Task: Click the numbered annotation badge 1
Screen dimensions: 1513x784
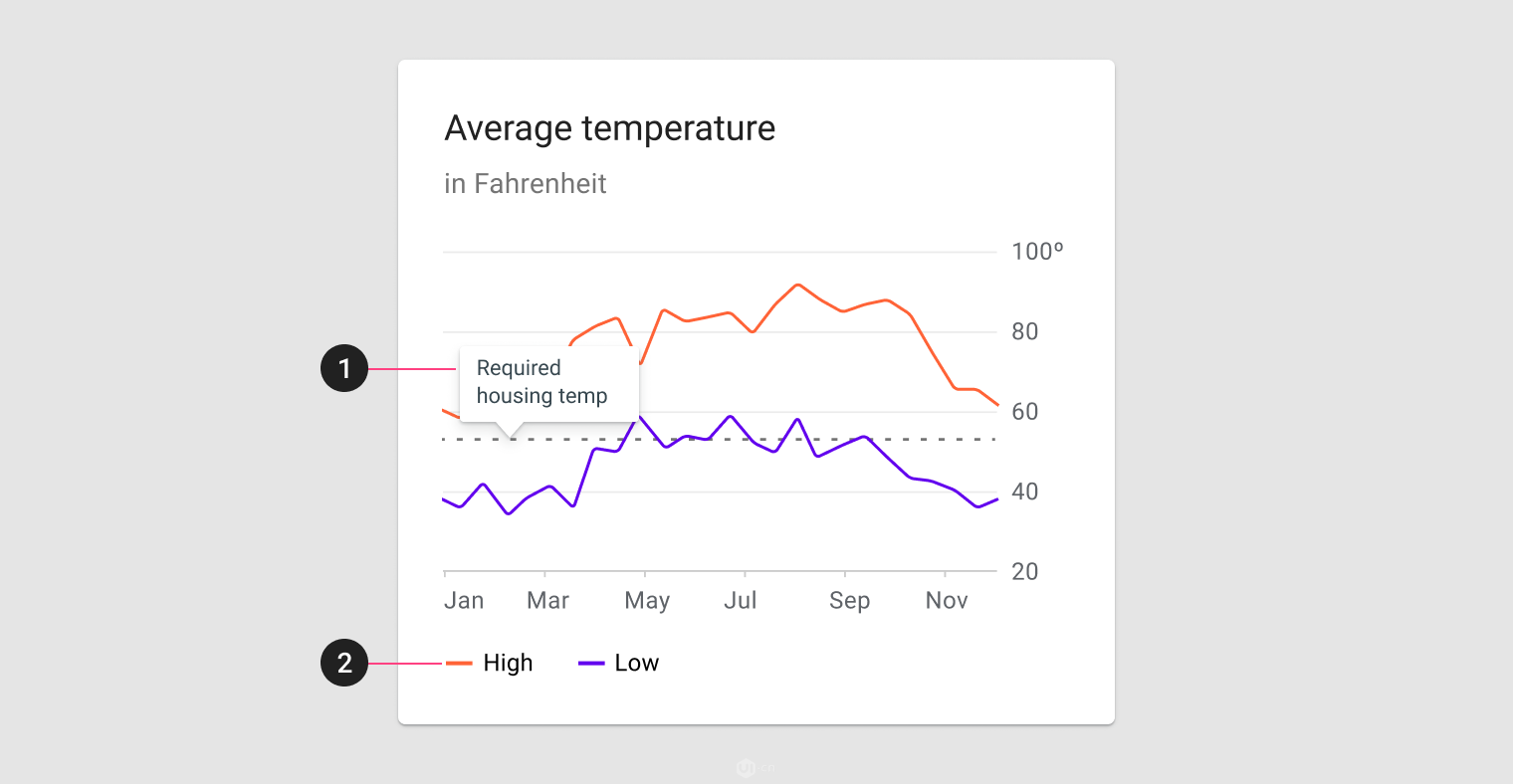Action: 344,368
